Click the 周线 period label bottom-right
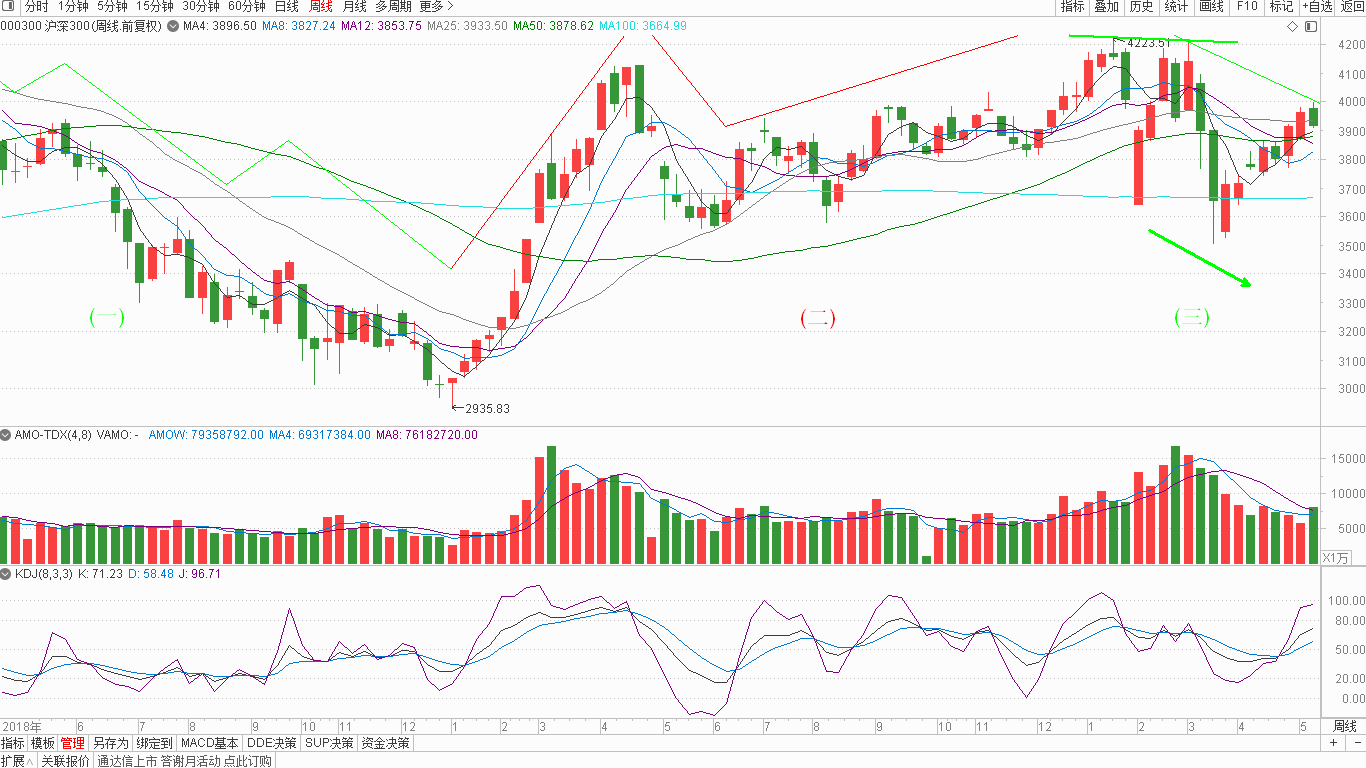This screenshot has width=1366, height=768. tap(1345, 726)
